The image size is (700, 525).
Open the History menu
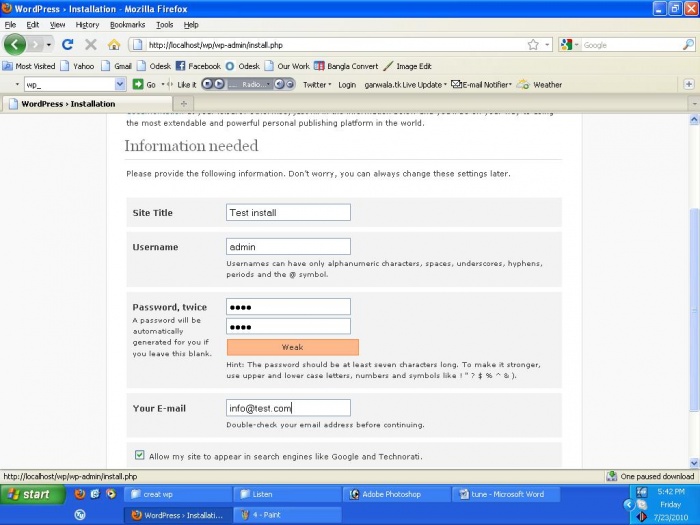[x=87, y=25]
